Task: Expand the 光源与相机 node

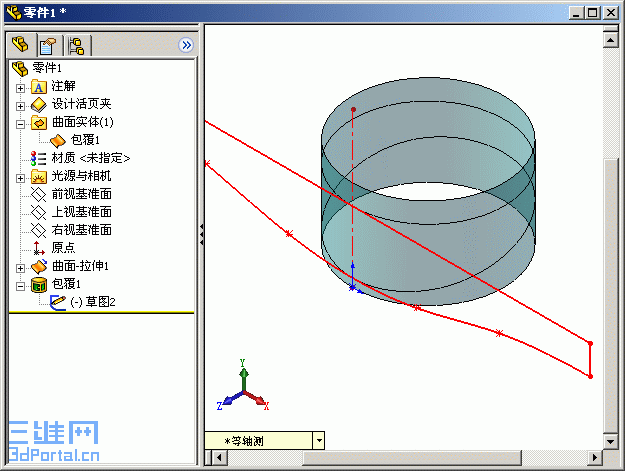Action: (20, 178)
